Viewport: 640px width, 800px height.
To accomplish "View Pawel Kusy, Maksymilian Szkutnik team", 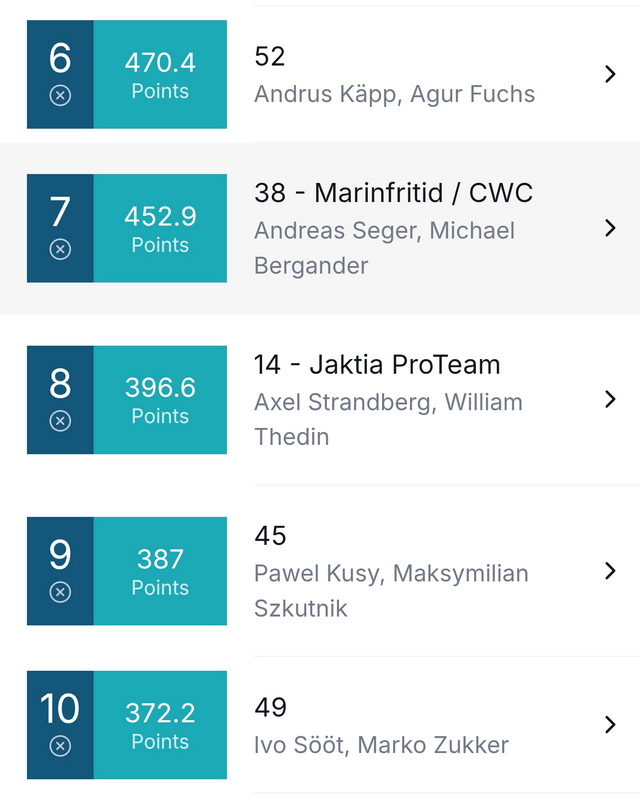I will pyautogui.click(x=391, y=591).
